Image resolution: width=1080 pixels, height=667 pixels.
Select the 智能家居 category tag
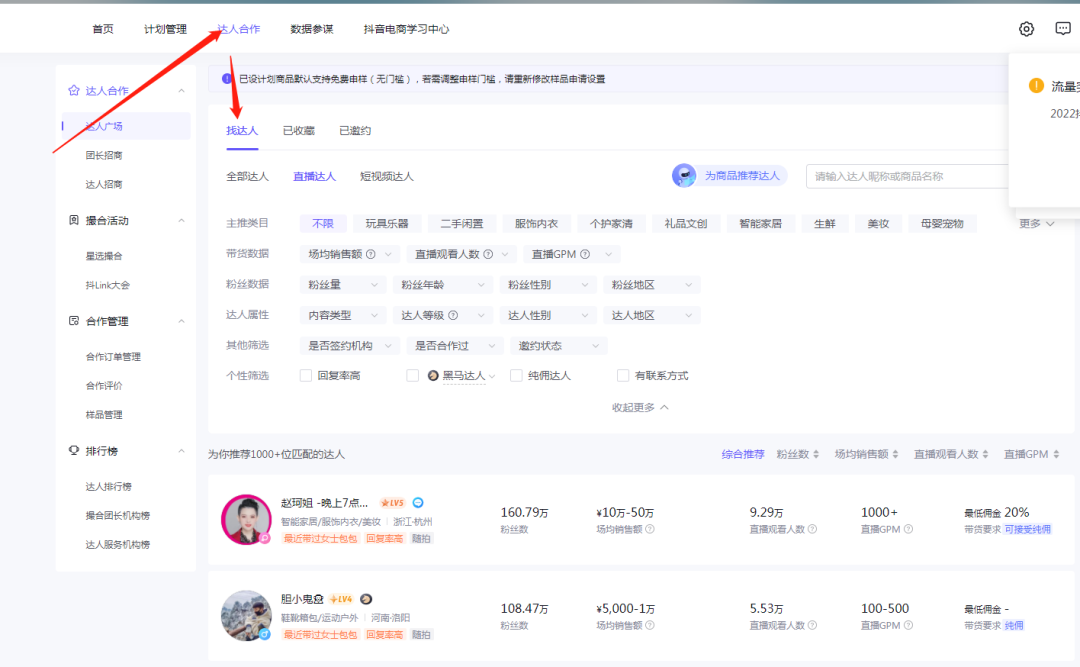tap(760, 223)
